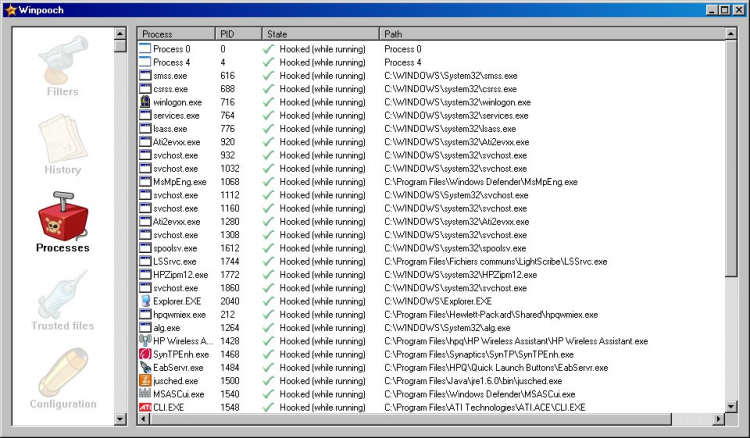
Task: Click the LightScribe LSSrvc.exe path
Action: click(496, 262)
